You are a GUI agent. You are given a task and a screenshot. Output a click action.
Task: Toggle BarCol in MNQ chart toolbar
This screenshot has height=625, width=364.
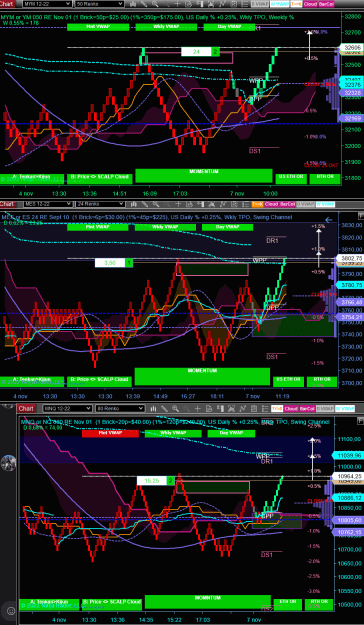(307, 409)
